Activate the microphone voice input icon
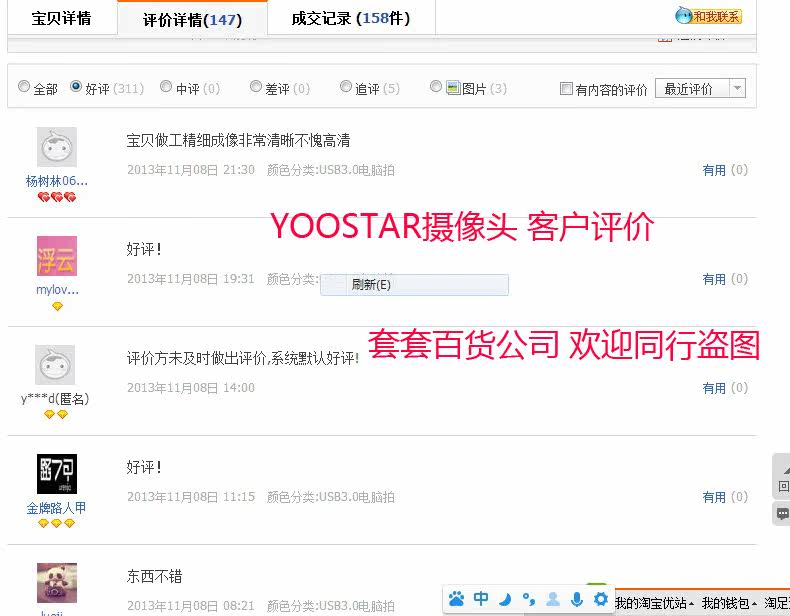The width and height of the screenshot is (790, 616). (577, 599)
